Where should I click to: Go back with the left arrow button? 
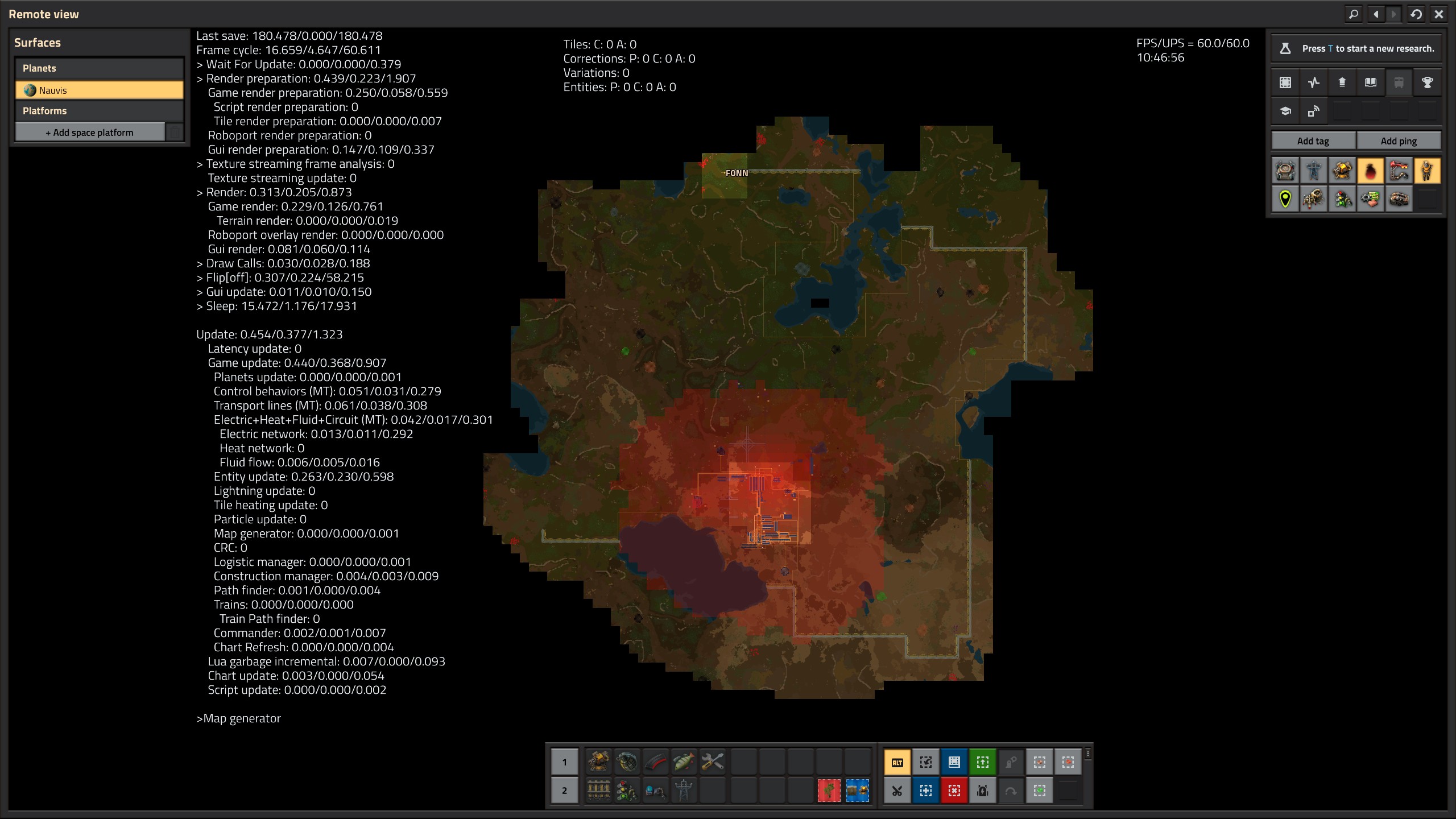(x=1376, y=14)
